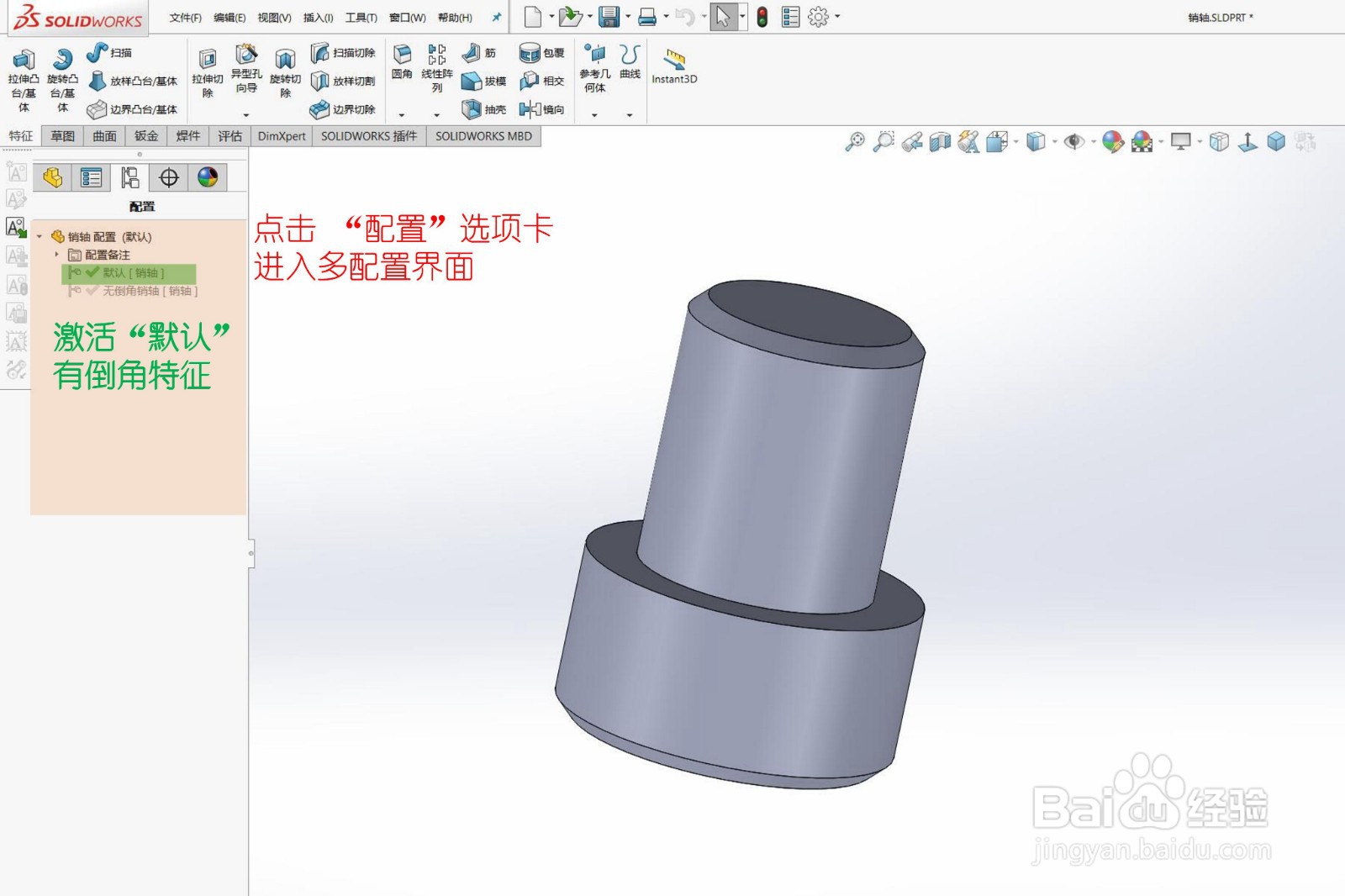Click the Print icon
1345x896 pixels.
point(647,17)
